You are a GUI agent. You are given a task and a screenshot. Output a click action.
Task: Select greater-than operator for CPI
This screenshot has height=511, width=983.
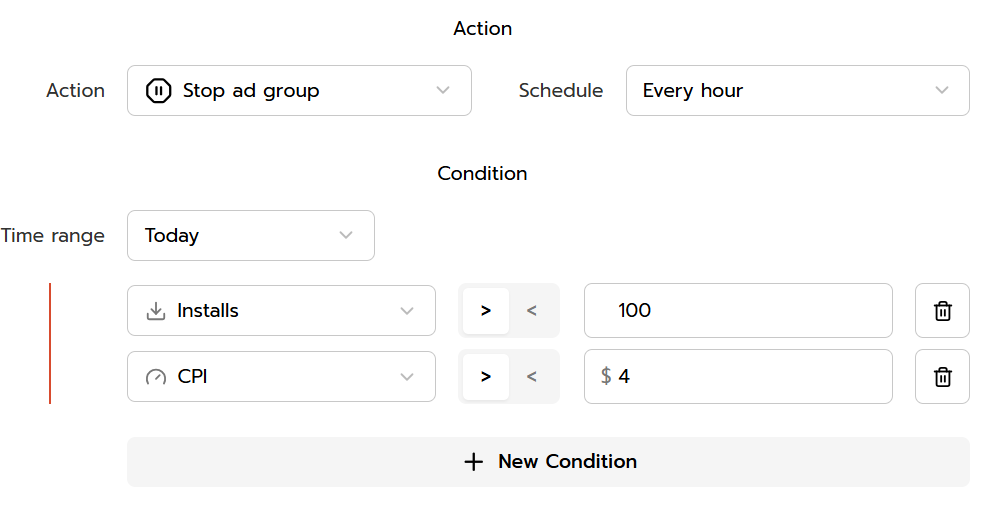(x=486, y=377)
